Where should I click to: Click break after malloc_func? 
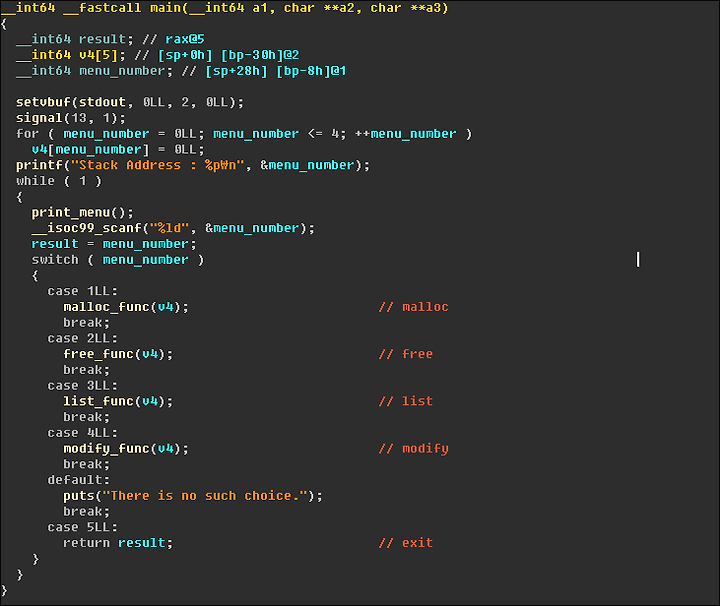87,323
